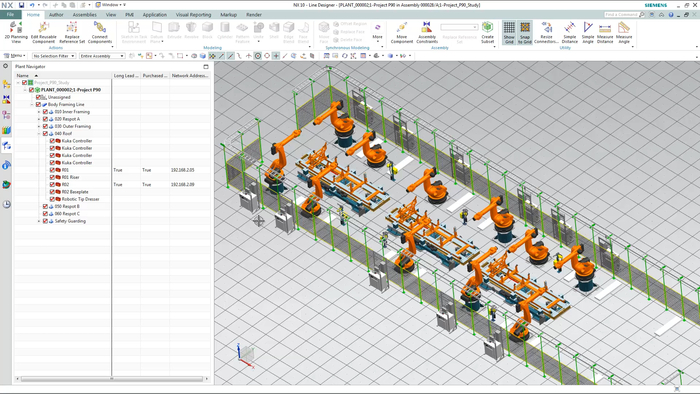This screenshot has height=394, width=700.
Task: Open the constraint navigator sidebar icon
Action: [6, 99]
